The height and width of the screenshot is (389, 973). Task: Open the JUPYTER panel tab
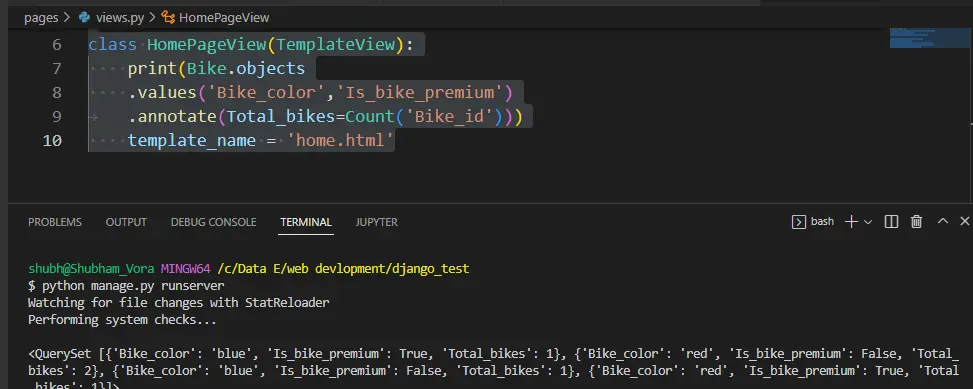[377, 222]
